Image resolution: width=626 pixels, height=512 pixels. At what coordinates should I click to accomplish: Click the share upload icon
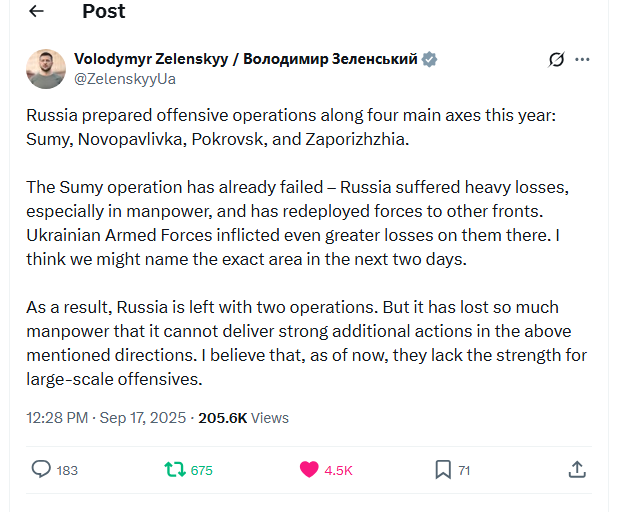coord(577,469)
